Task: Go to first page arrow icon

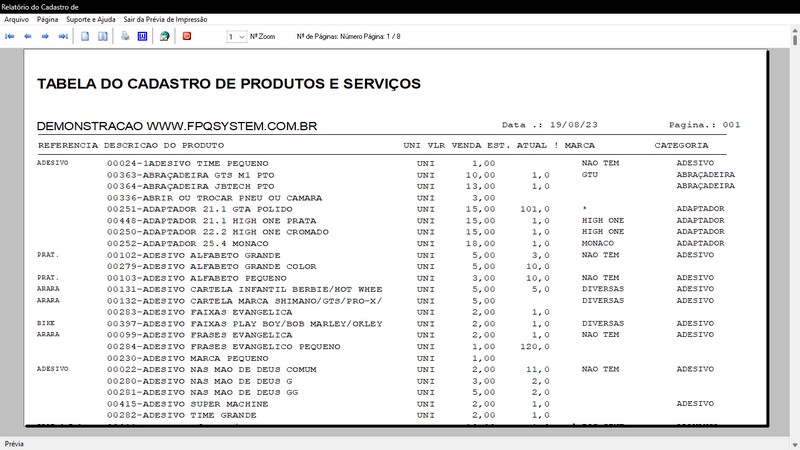Action: [11, 36]
